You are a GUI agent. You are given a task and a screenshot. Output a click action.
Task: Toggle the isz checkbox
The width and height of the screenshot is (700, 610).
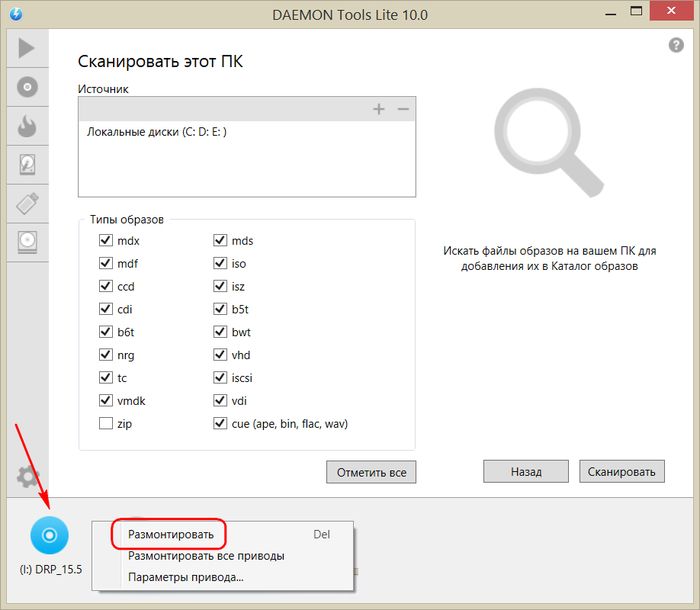(x=220, y=286)
